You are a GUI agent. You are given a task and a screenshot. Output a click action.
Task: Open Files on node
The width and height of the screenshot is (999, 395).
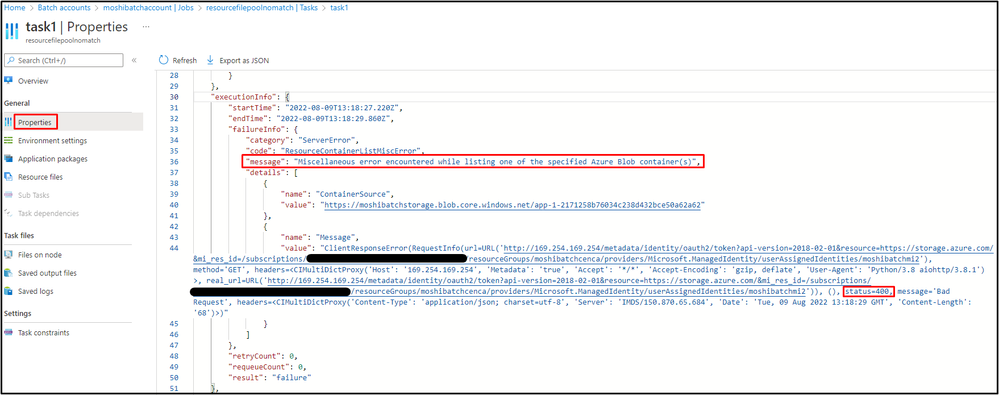(x=40, y=255)
